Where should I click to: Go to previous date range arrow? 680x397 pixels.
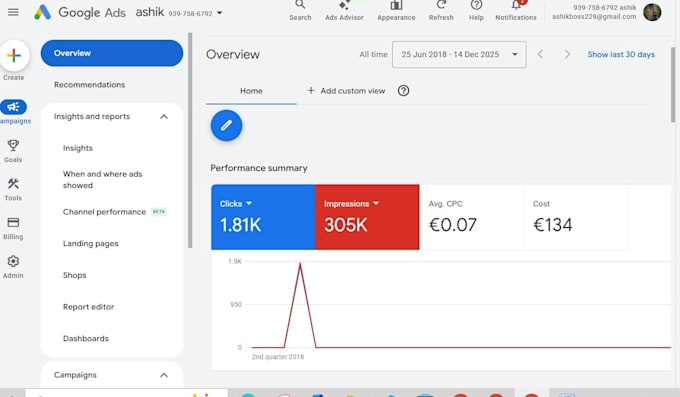tap(540, 54)
